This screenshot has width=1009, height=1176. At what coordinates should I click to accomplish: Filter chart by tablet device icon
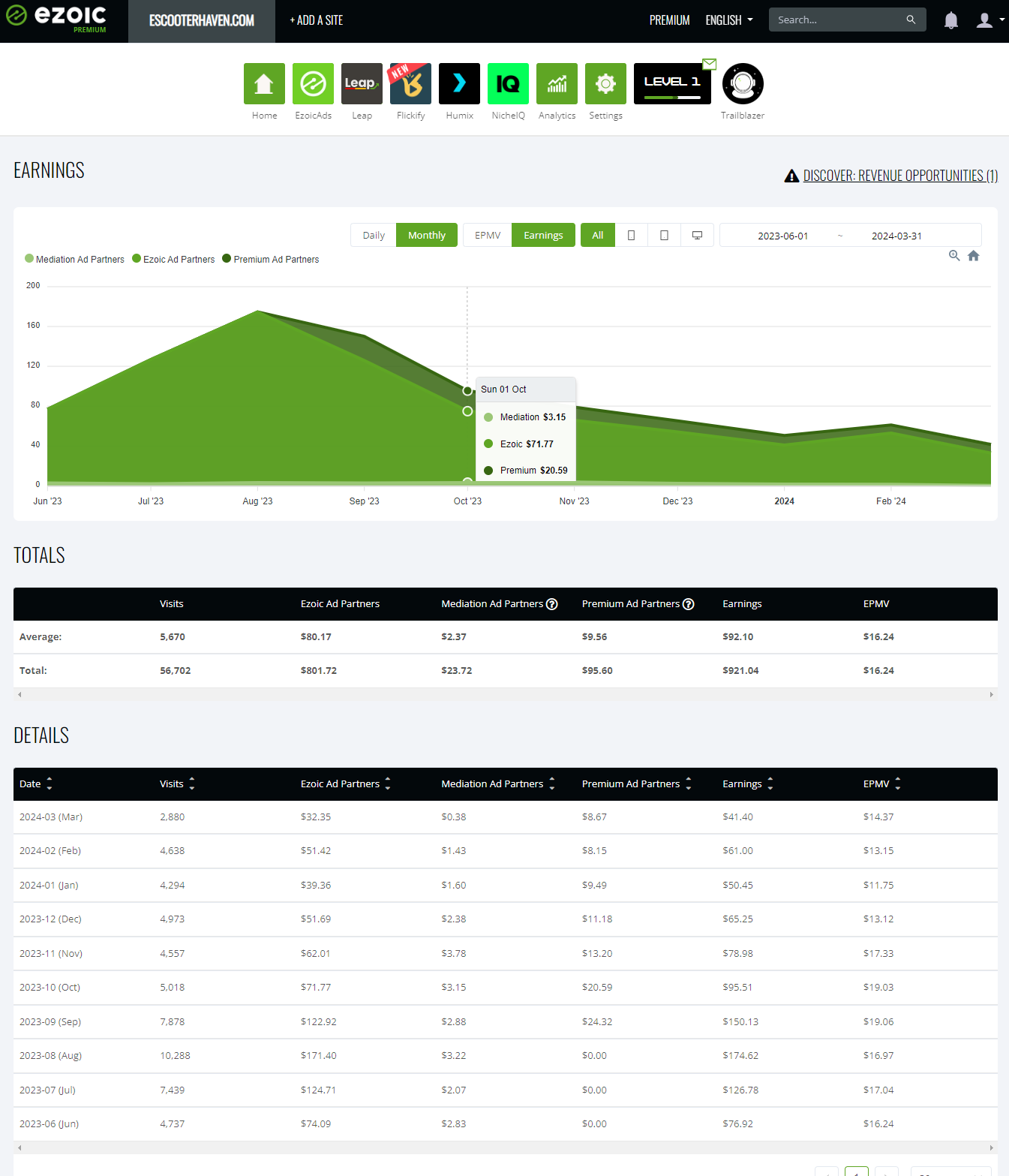tap(664, 235)
